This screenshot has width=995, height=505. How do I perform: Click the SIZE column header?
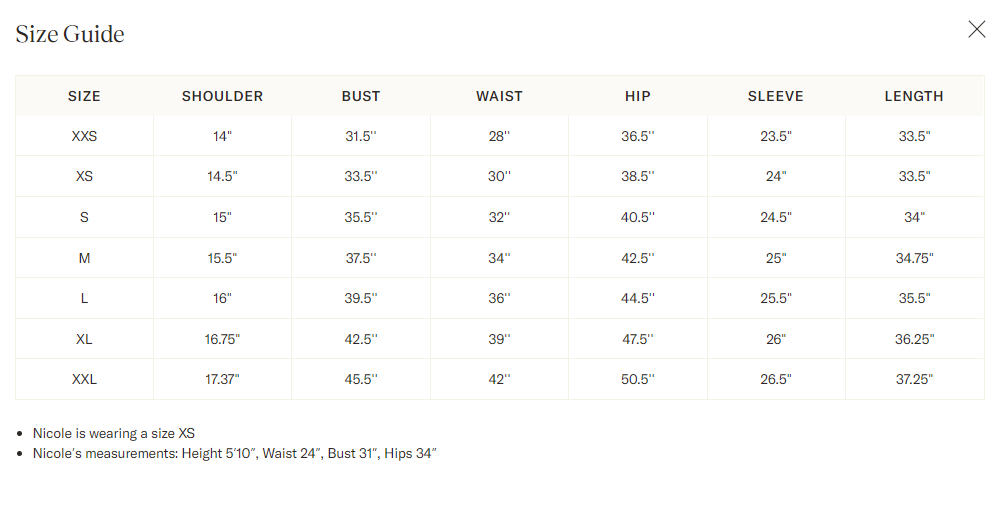pos(84,96)
